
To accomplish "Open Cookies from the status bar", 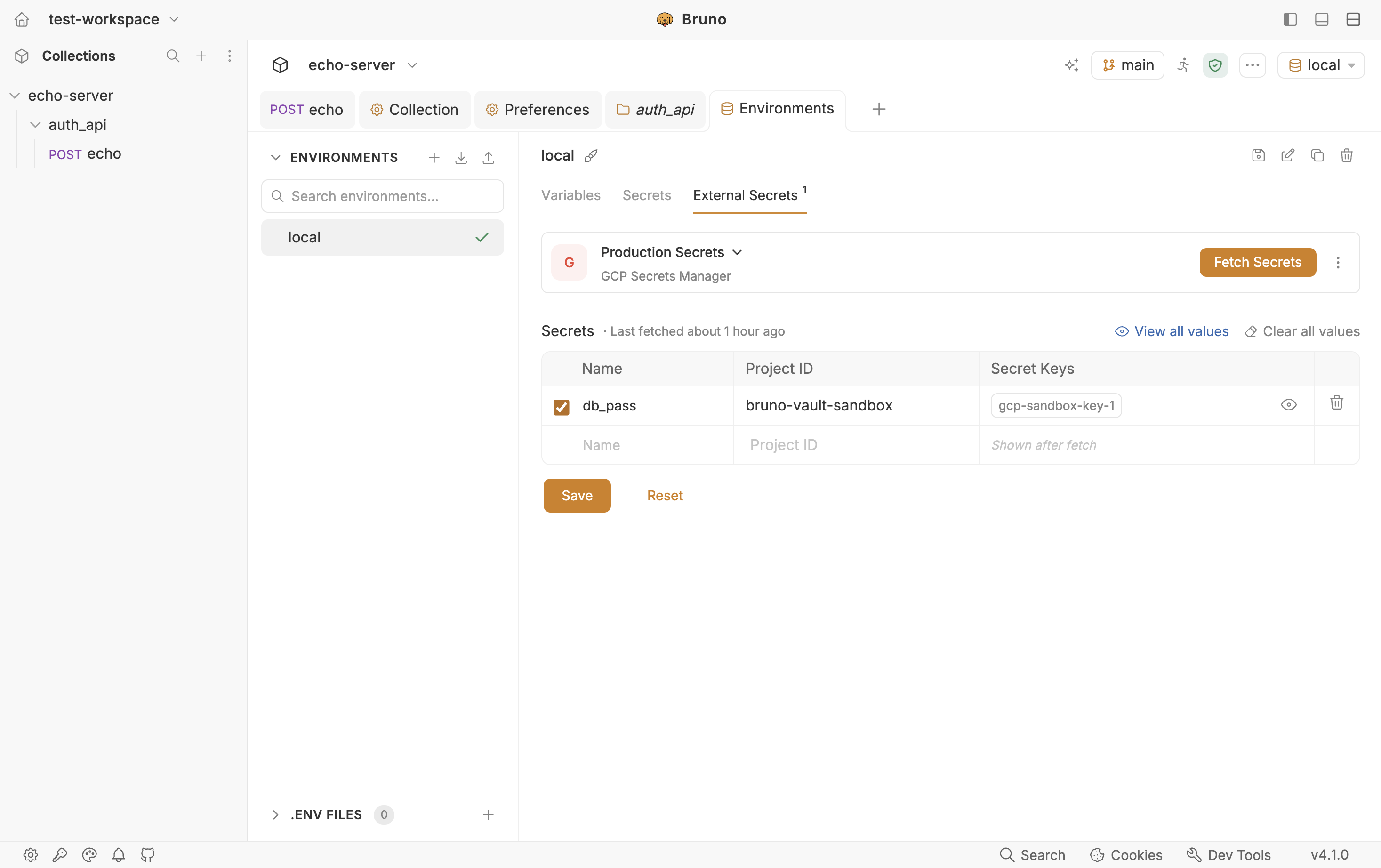I will pos(1126,855).
